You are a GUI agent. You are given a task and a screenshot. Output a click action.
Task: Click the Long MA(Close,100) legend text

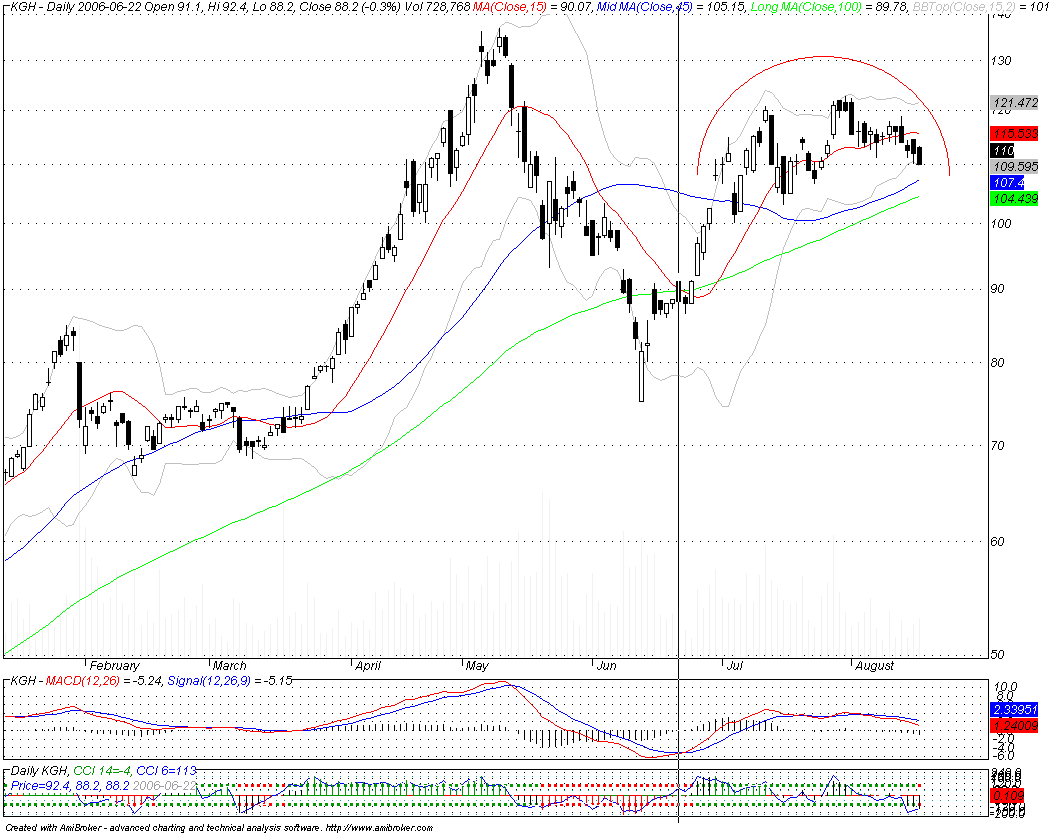click(806, 7)
